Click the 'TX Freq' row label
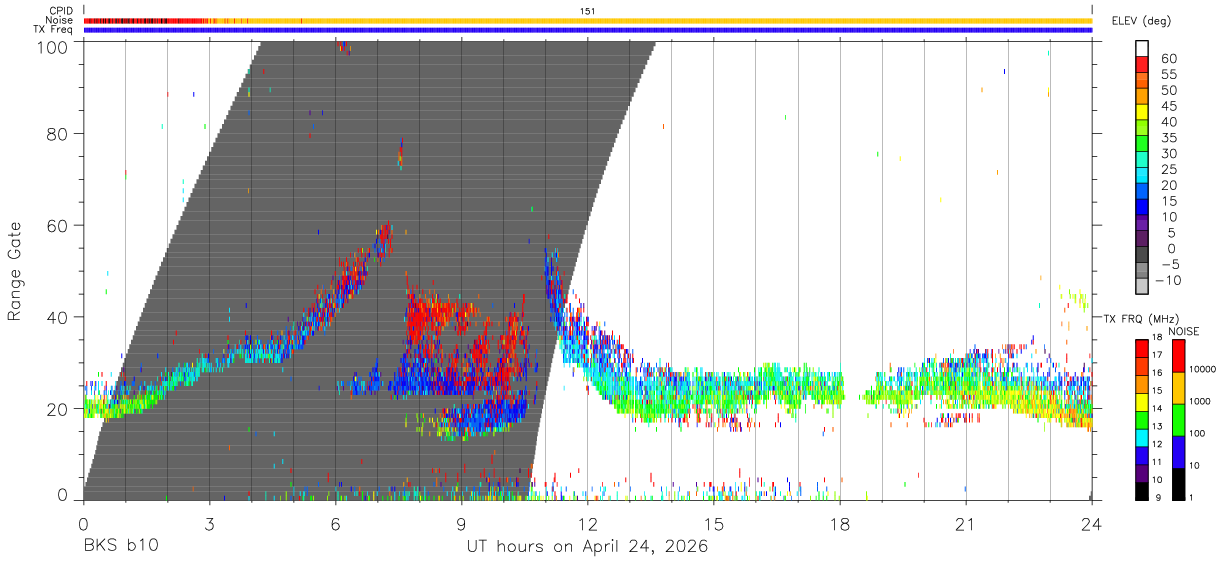Image resolution: width=1228 pixels, height=567 pixels. point(54,29)
